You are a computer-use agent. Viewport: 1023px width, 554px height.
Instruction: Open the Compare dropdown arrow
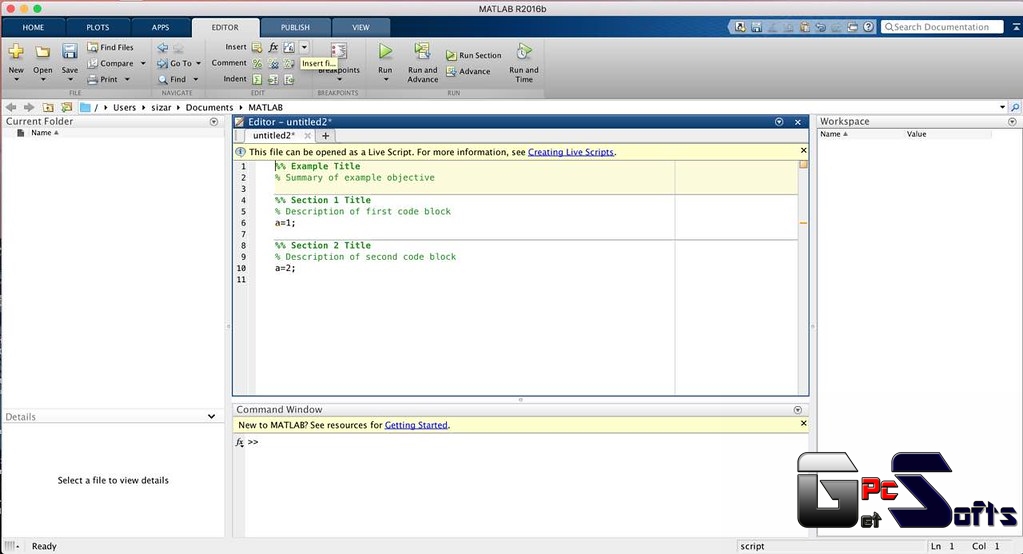[143, 63]
